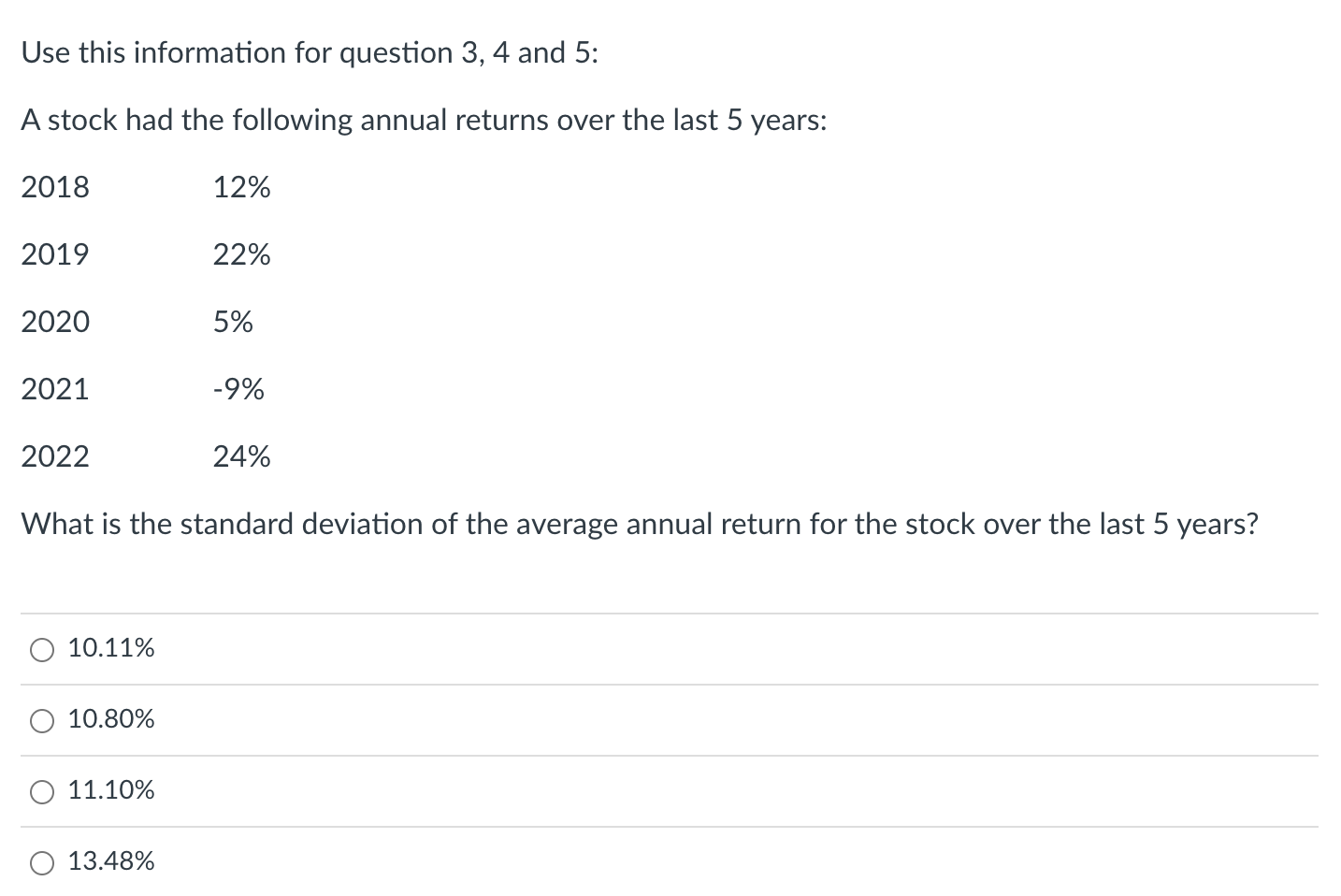The height and width of the screenshot is (896, 1341).
Task: Click the radio button beside 10.80%
Action: (x=41, y=720)
